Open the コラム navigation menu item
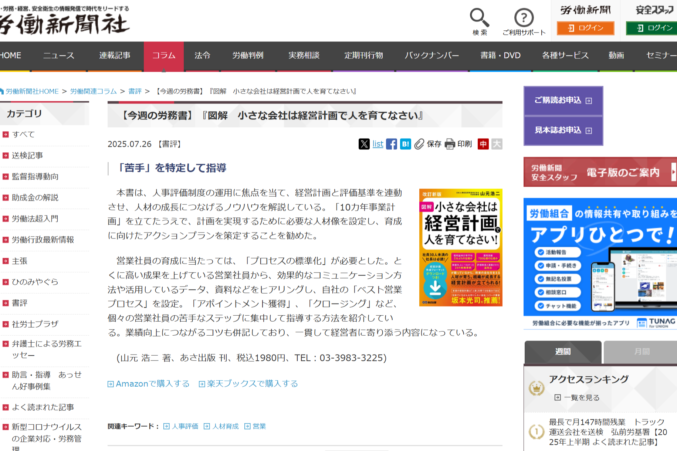This screenshot has height=451, width=677. click(x=164, y=55)
